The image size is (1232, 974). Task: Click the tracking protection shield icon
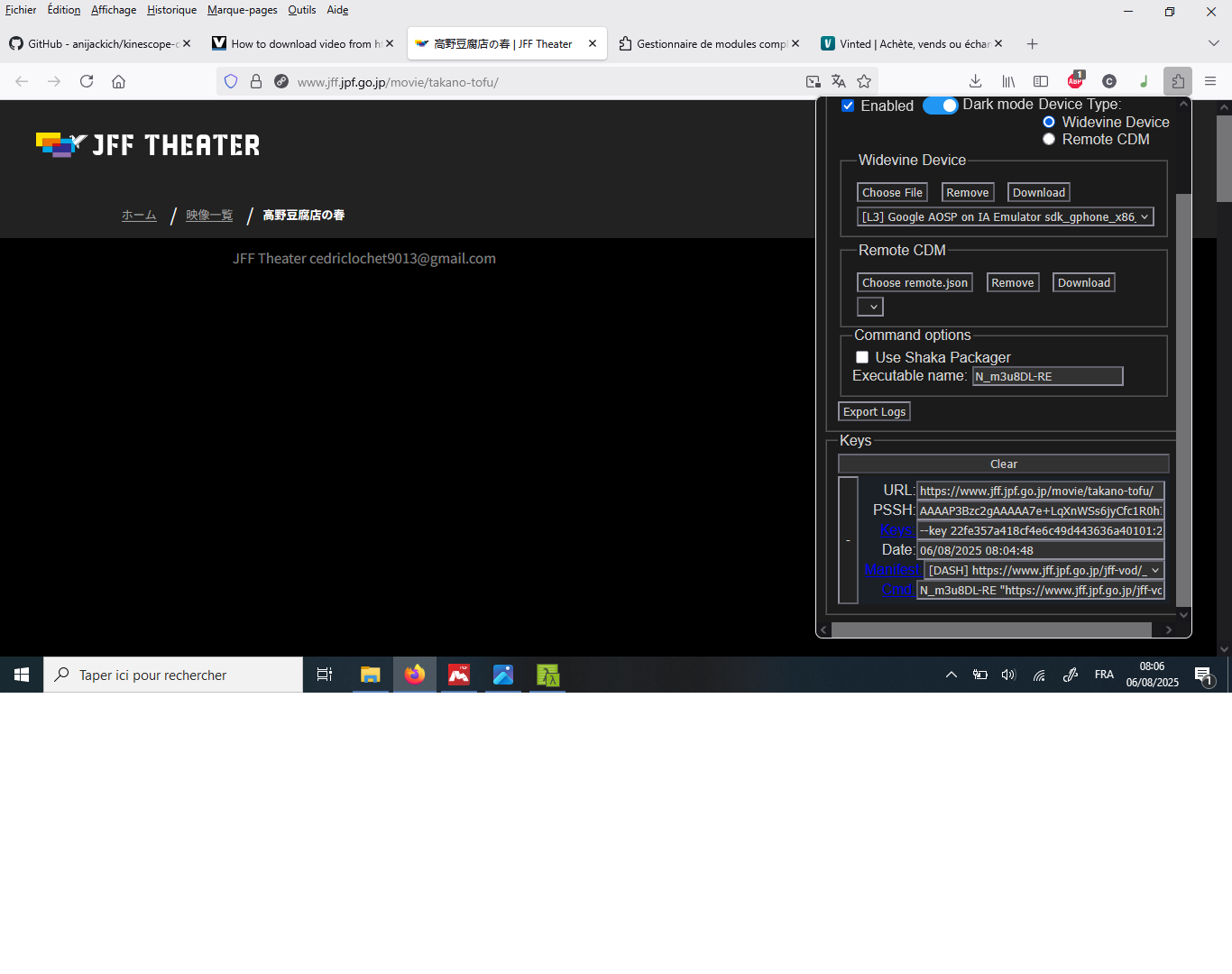[x=231, y=81]
